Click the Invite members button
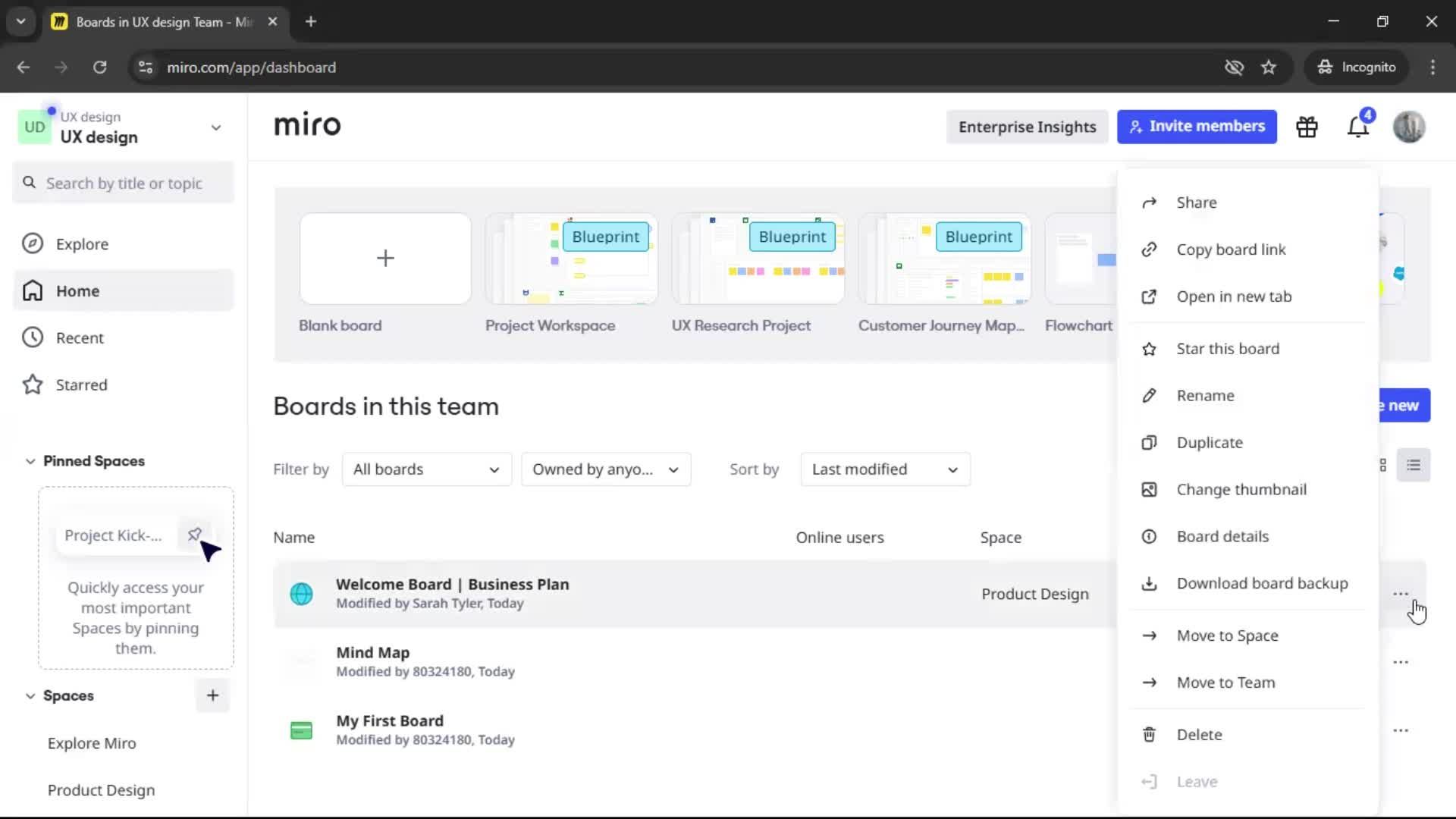1456x819 pixels. 1197,127
